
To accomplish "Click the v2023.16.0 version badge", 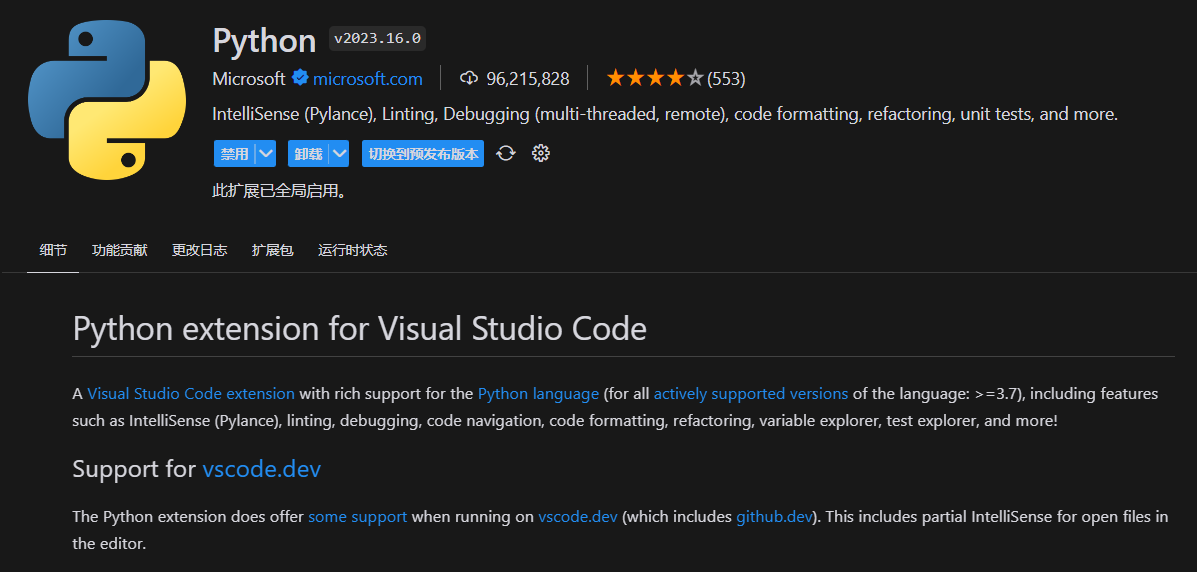I will 377,38.
